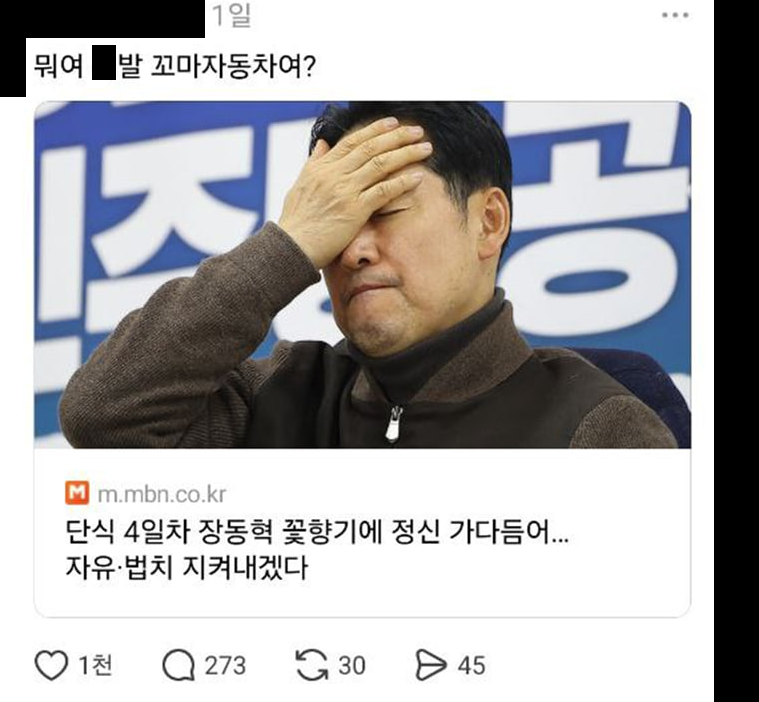Open the article preview photo
This screenshot has height=702, width=759.
tap(363, 275)
